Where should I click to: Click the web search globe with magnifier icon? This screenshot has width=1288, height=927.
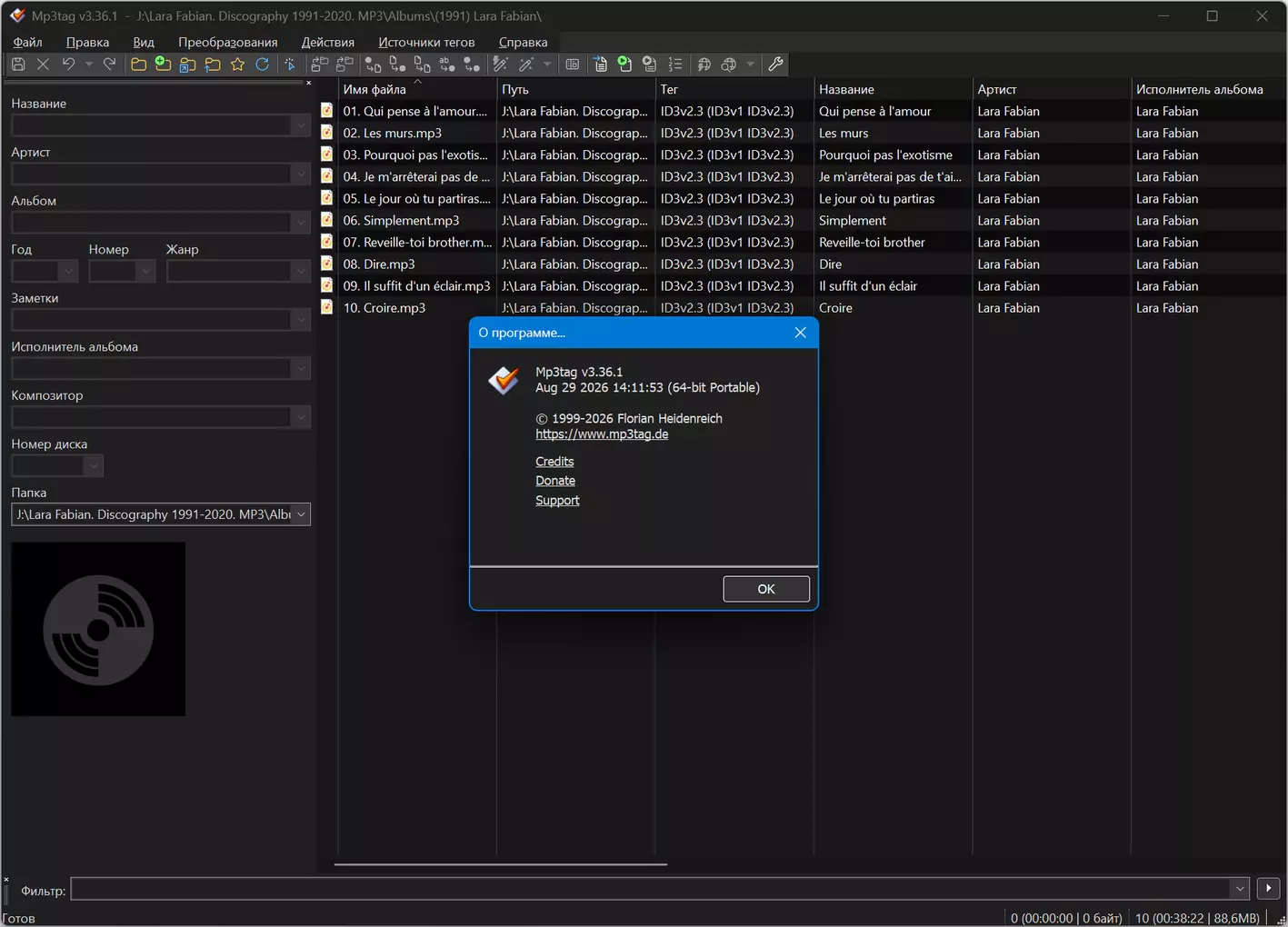point(729,65)
